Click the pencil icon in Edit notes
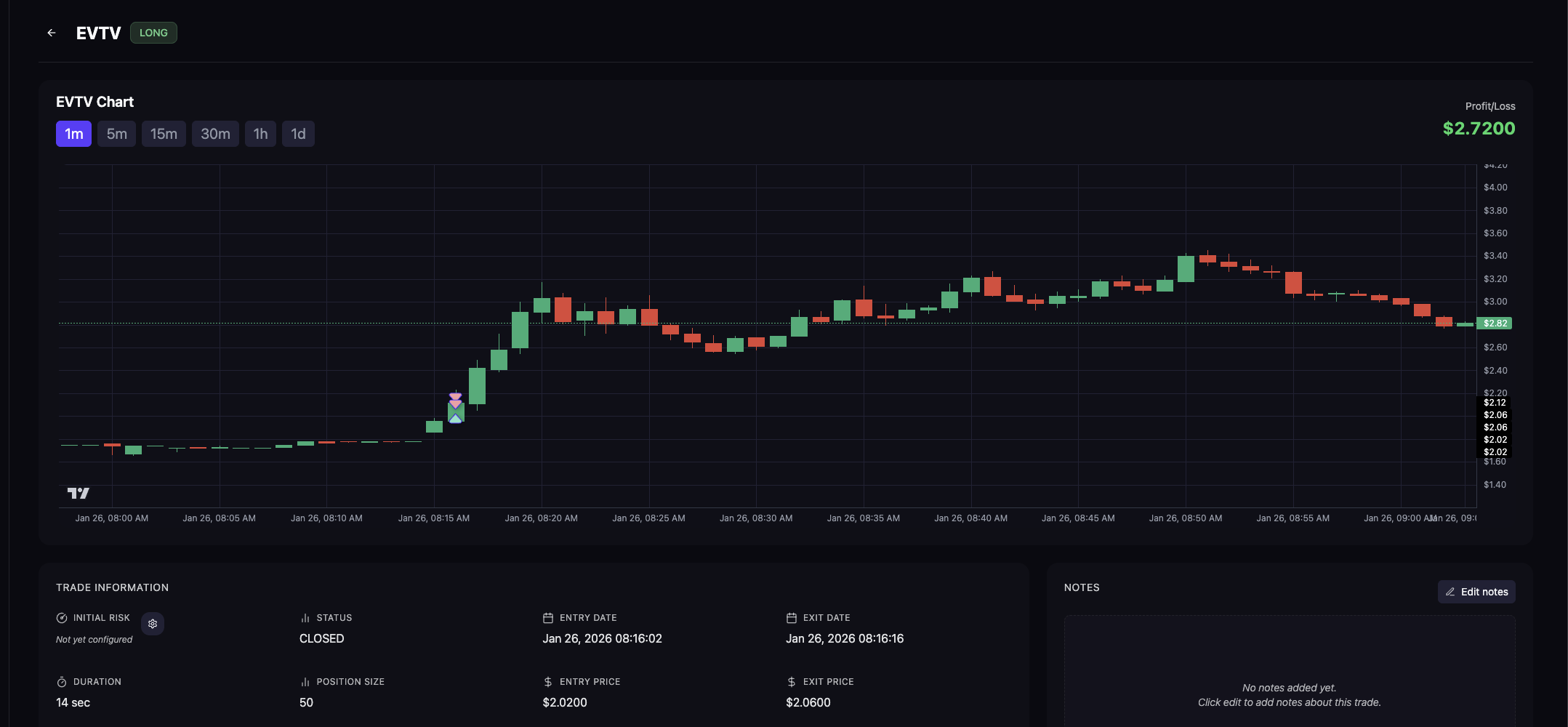Viewport: 1568px width, 727px height. click(1450, 592)
